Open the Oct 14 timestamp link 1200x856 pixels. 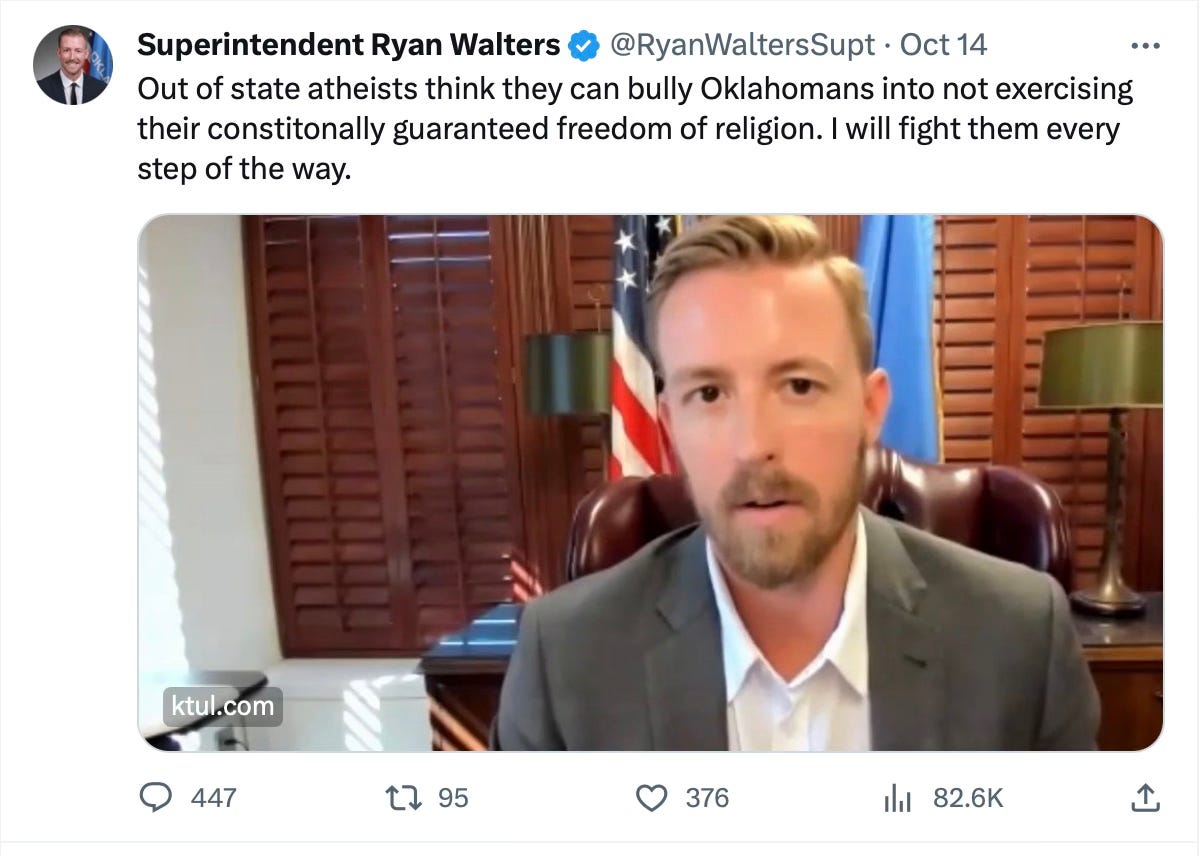943,45
